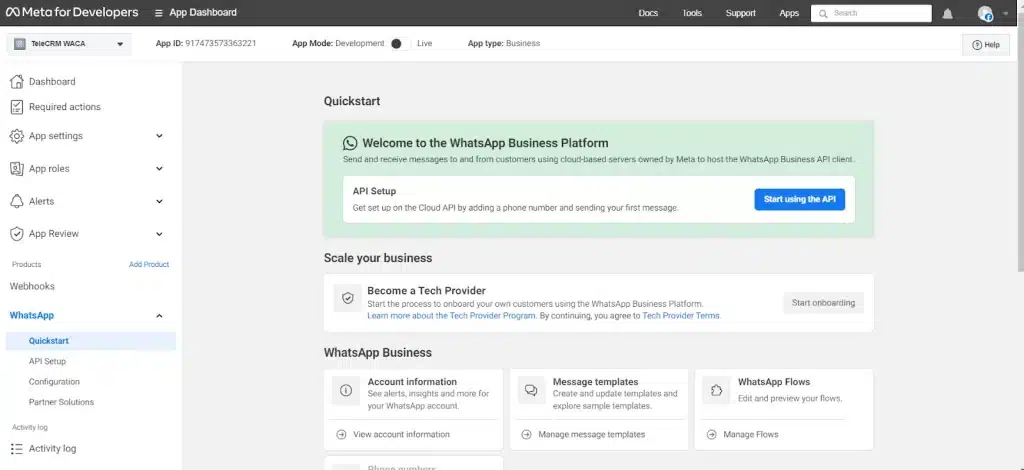Click the Dashboard home icon
The height and width of the screenshot is (470, 1024).
point(16,82)
